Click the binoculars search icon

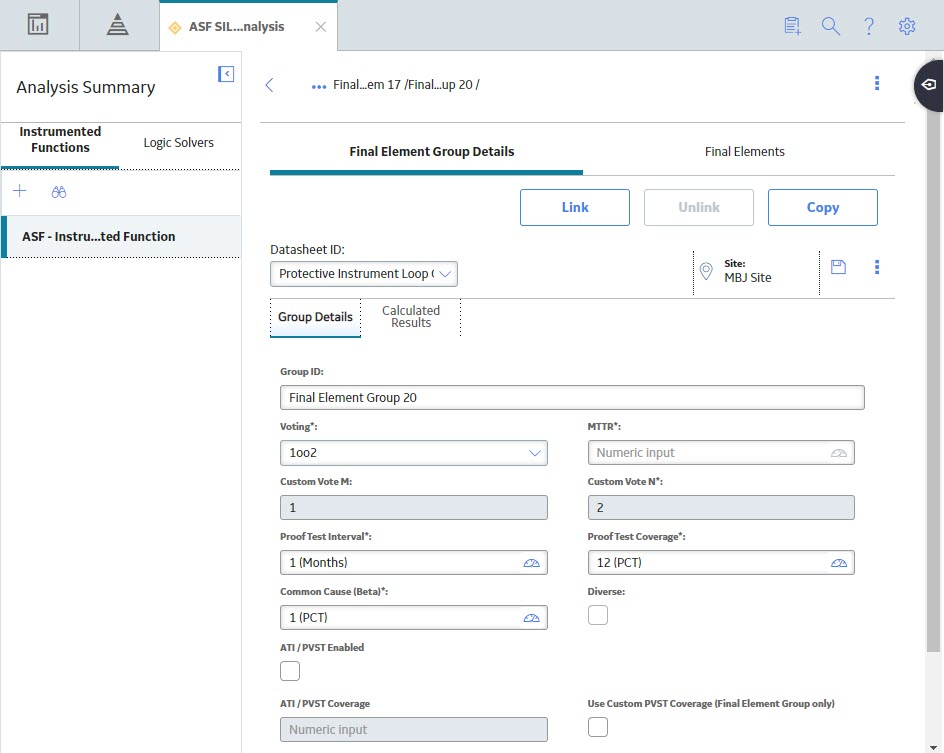tap(58, 192)
